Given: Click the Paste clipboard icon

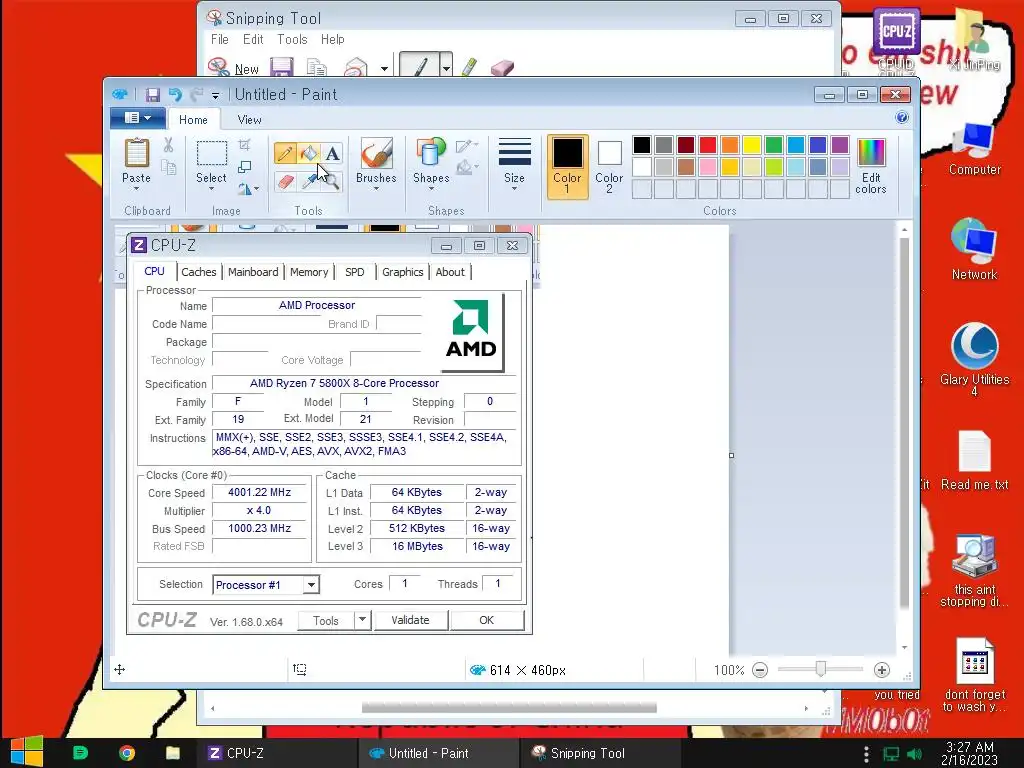Looking at the screenshot, I should coord(136,153).
